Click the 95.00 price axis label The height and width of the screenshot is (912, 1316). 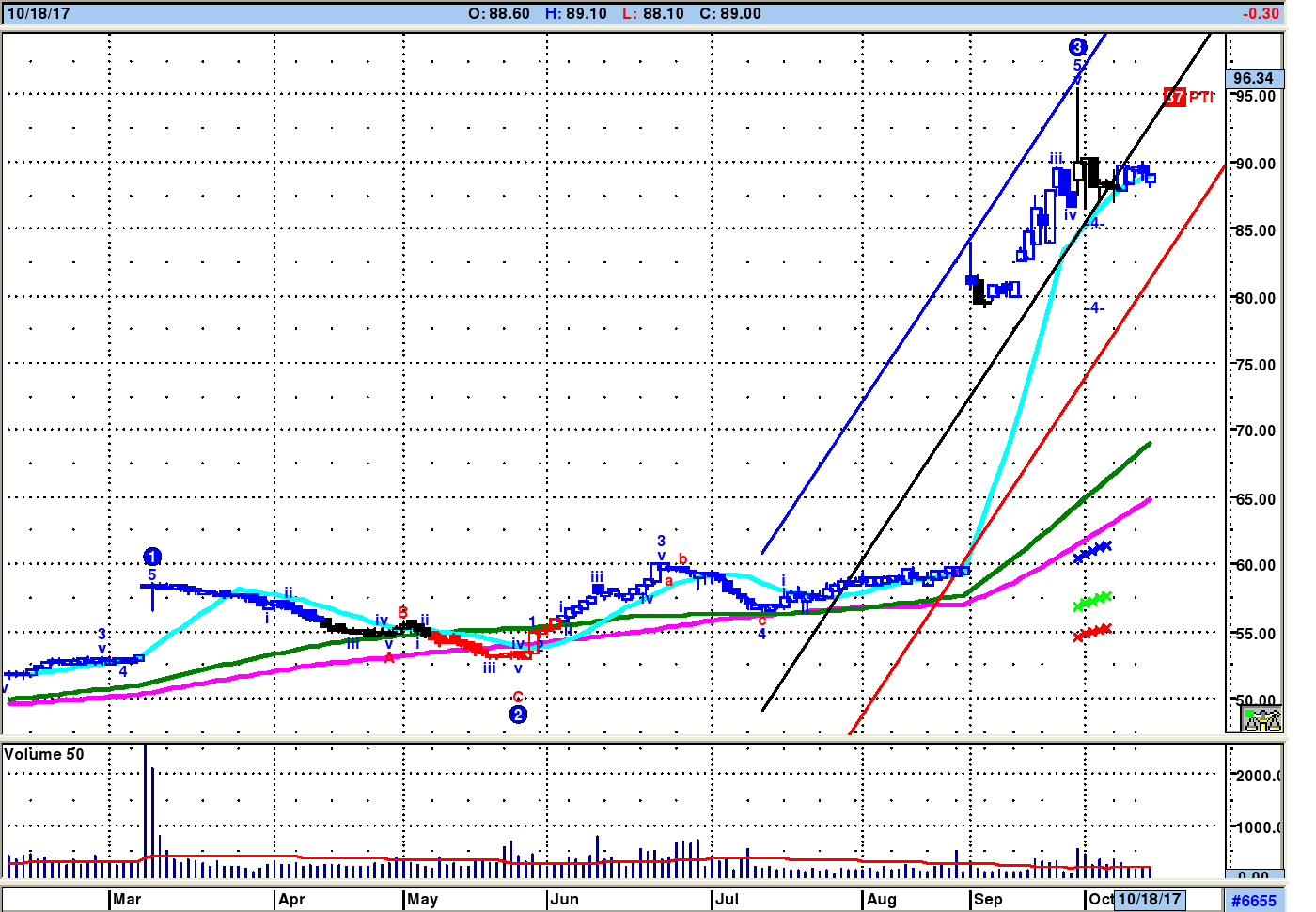[1255, 96]
